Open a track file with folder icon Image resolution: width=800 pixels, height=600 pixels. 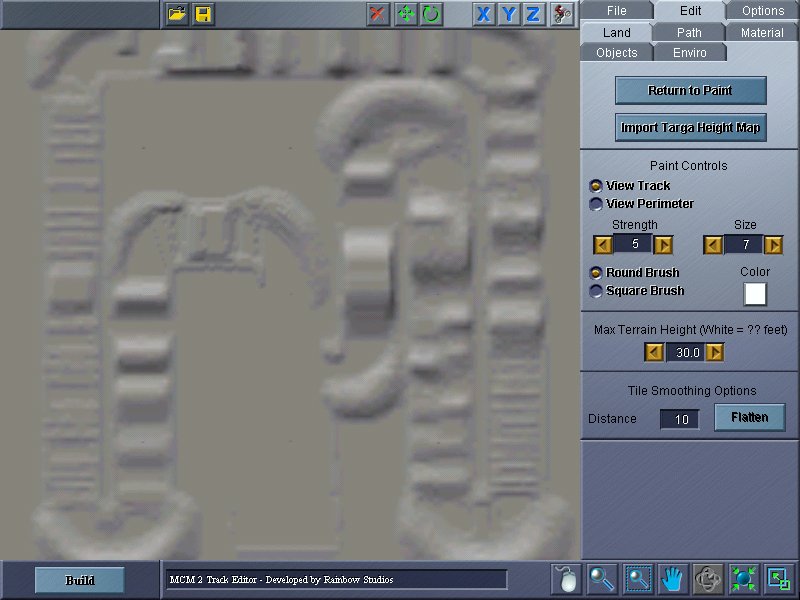point(177,14)
